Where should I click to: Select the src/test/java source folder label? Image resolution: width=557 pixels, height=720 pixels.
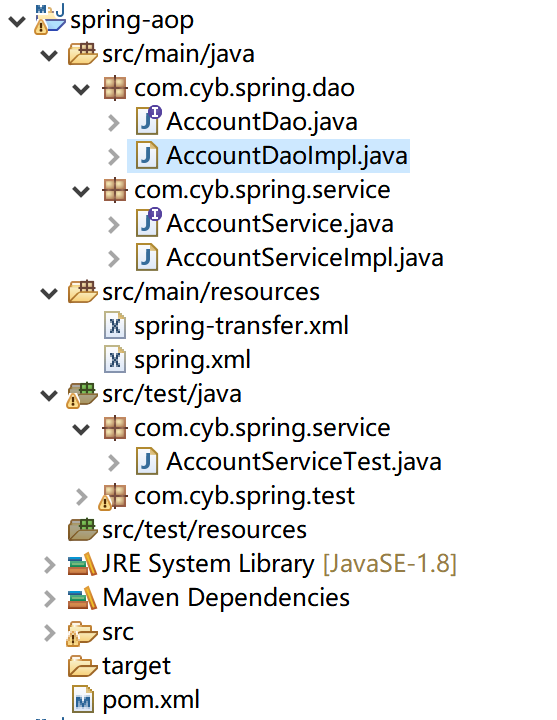click(x=172, y=394)
